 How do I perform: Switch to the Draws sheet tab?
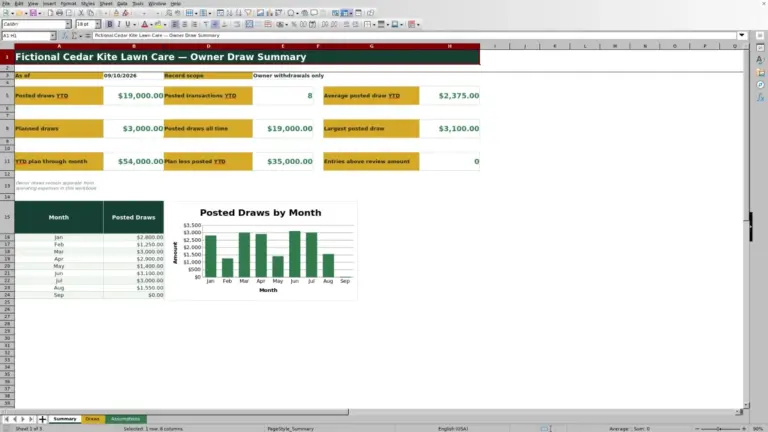(92, 419)
